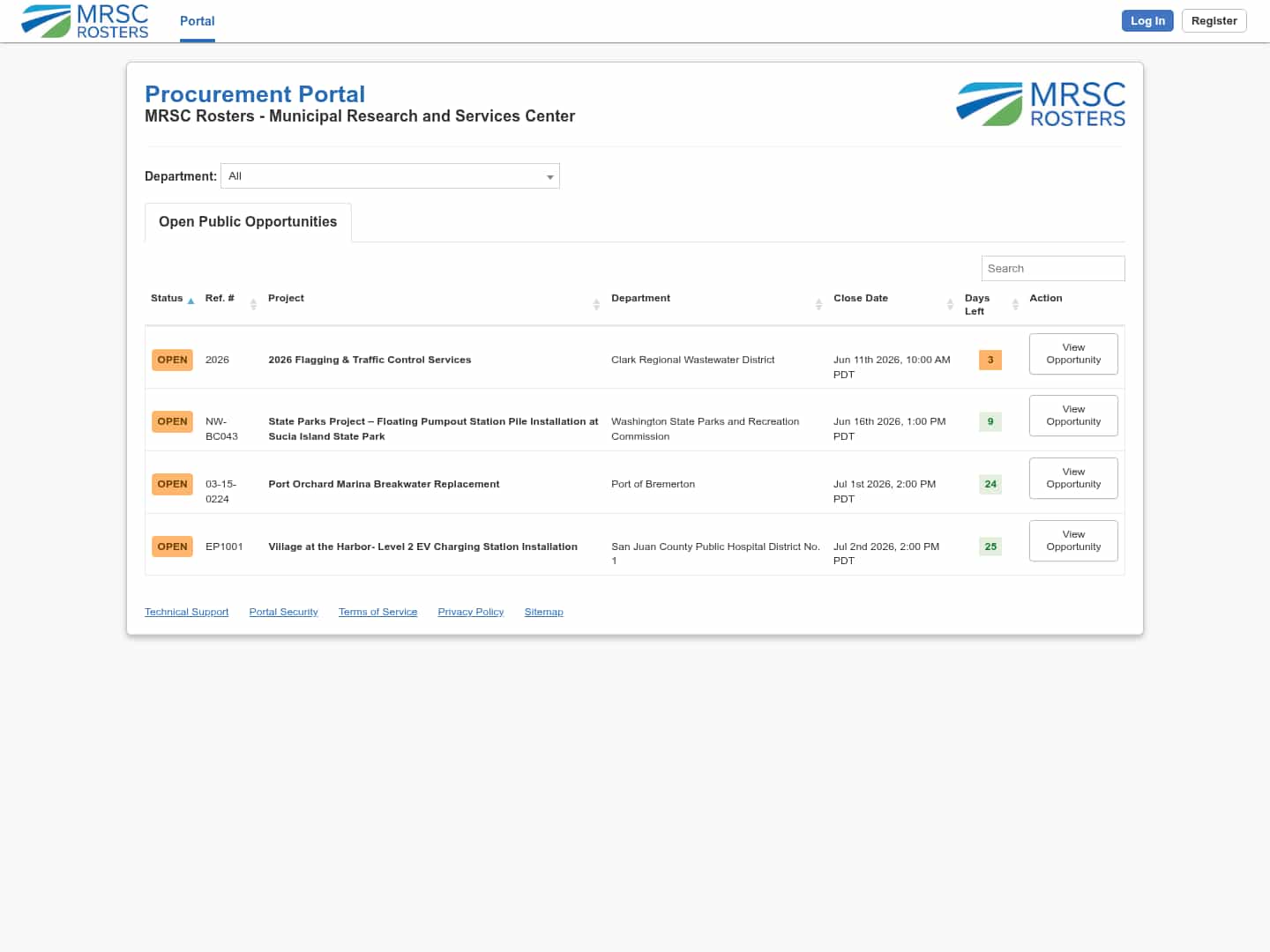View Opportunity for Port Orchard Marina Breakwater
Screen dimensions: 1270x952
point(1073,478)
